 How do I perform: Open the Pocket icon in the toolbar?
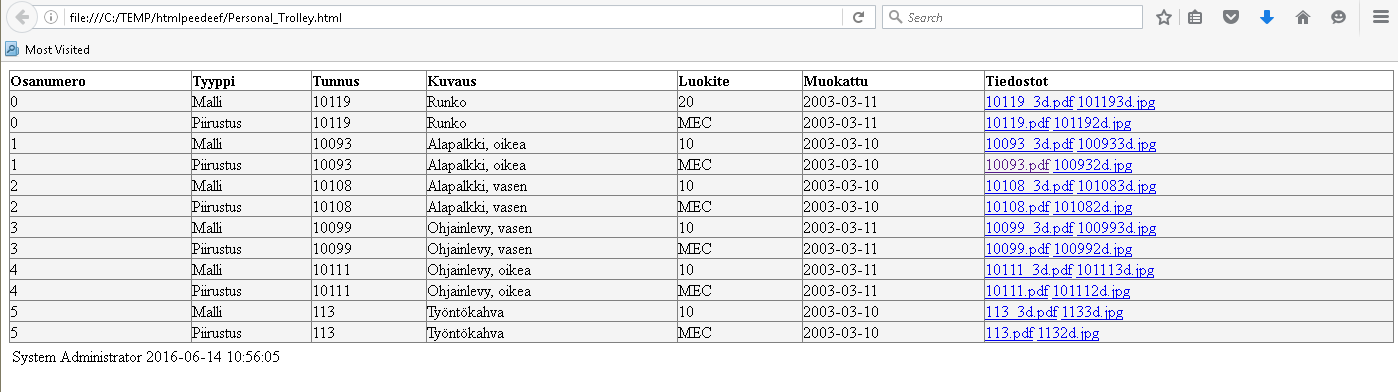coord(1231,17)
